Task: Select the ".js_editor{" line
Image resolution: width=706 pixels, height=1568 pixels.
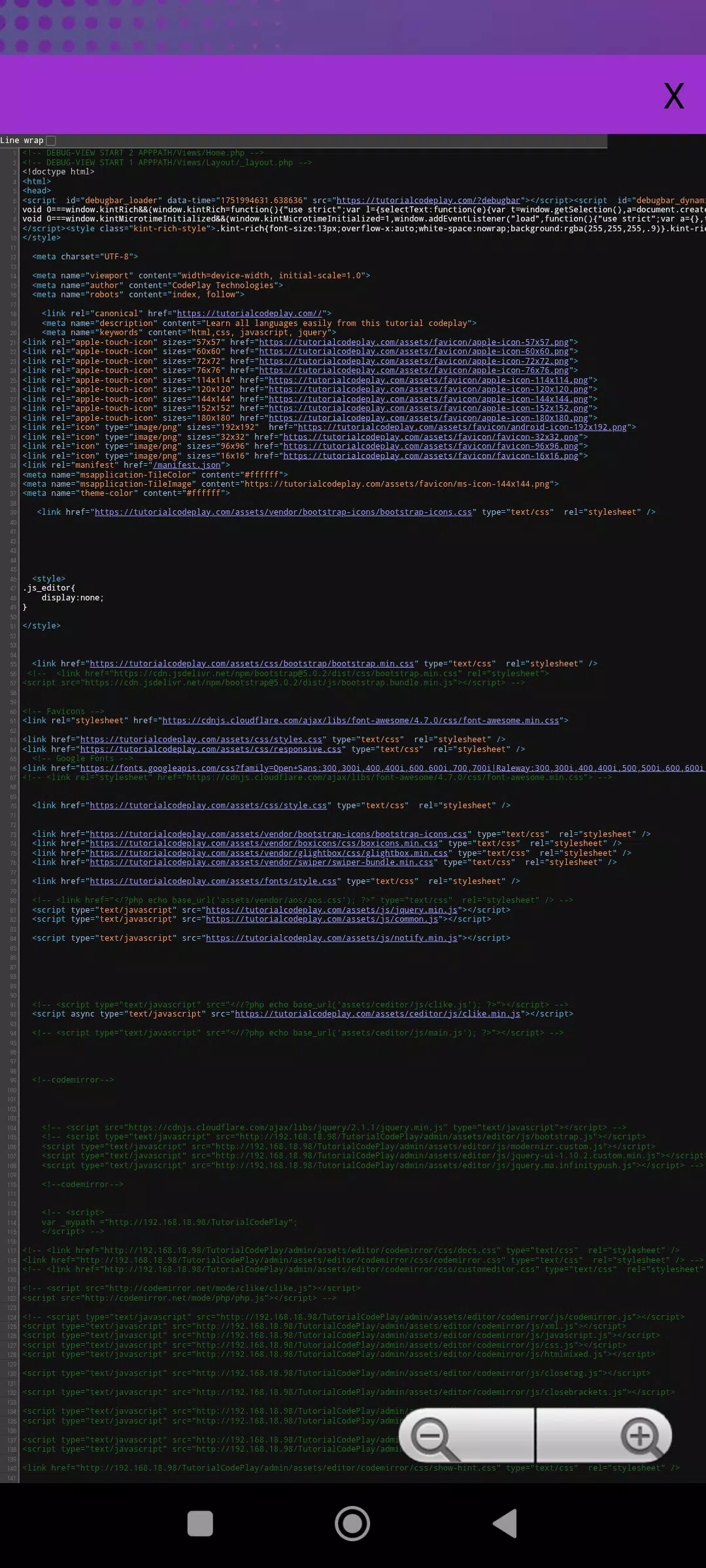Action: (49, 588)
